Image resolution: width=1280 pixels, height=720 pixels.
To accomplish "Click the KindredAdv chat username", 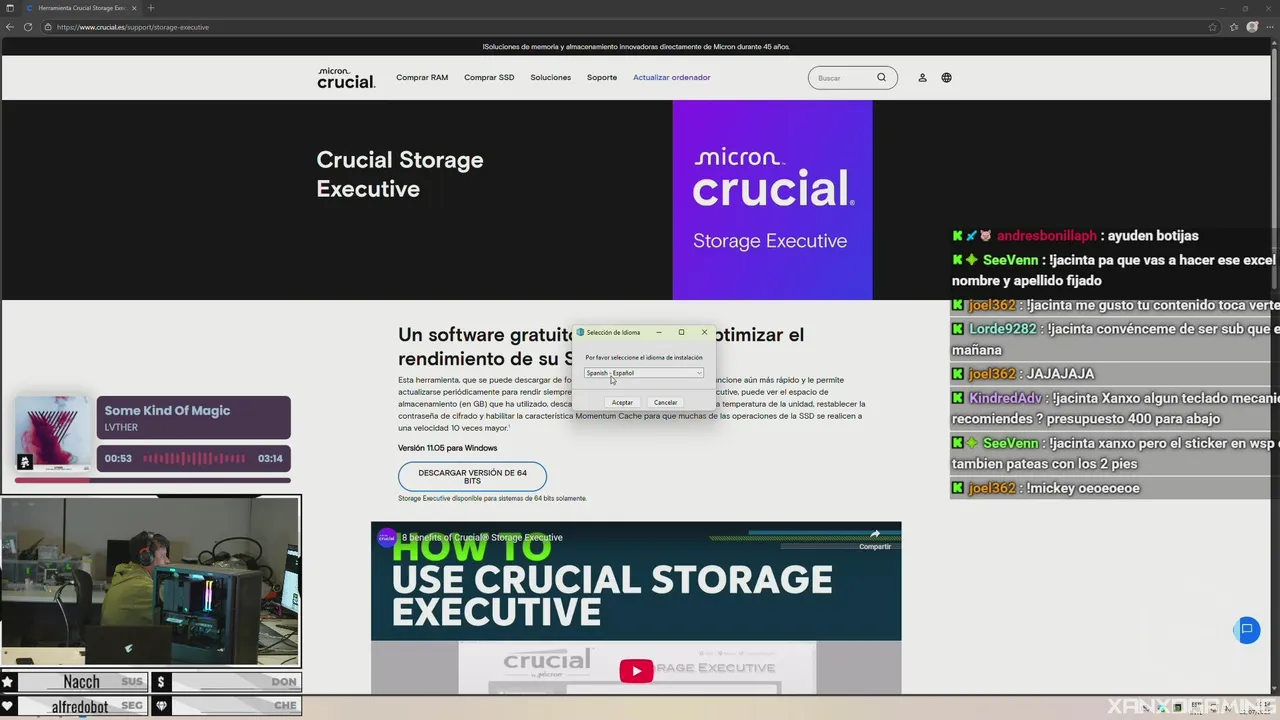I will (x=1005, y=398).
